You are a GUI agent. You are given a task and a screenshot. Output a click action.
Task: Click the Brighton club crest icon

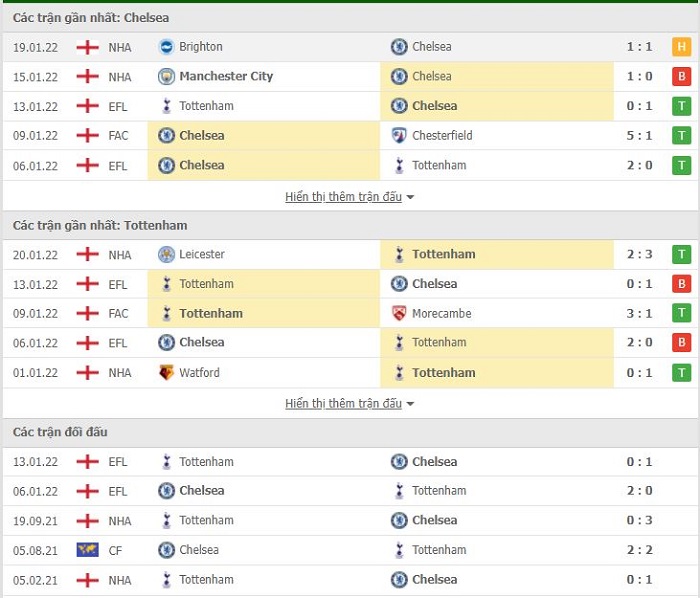(166, 47)
